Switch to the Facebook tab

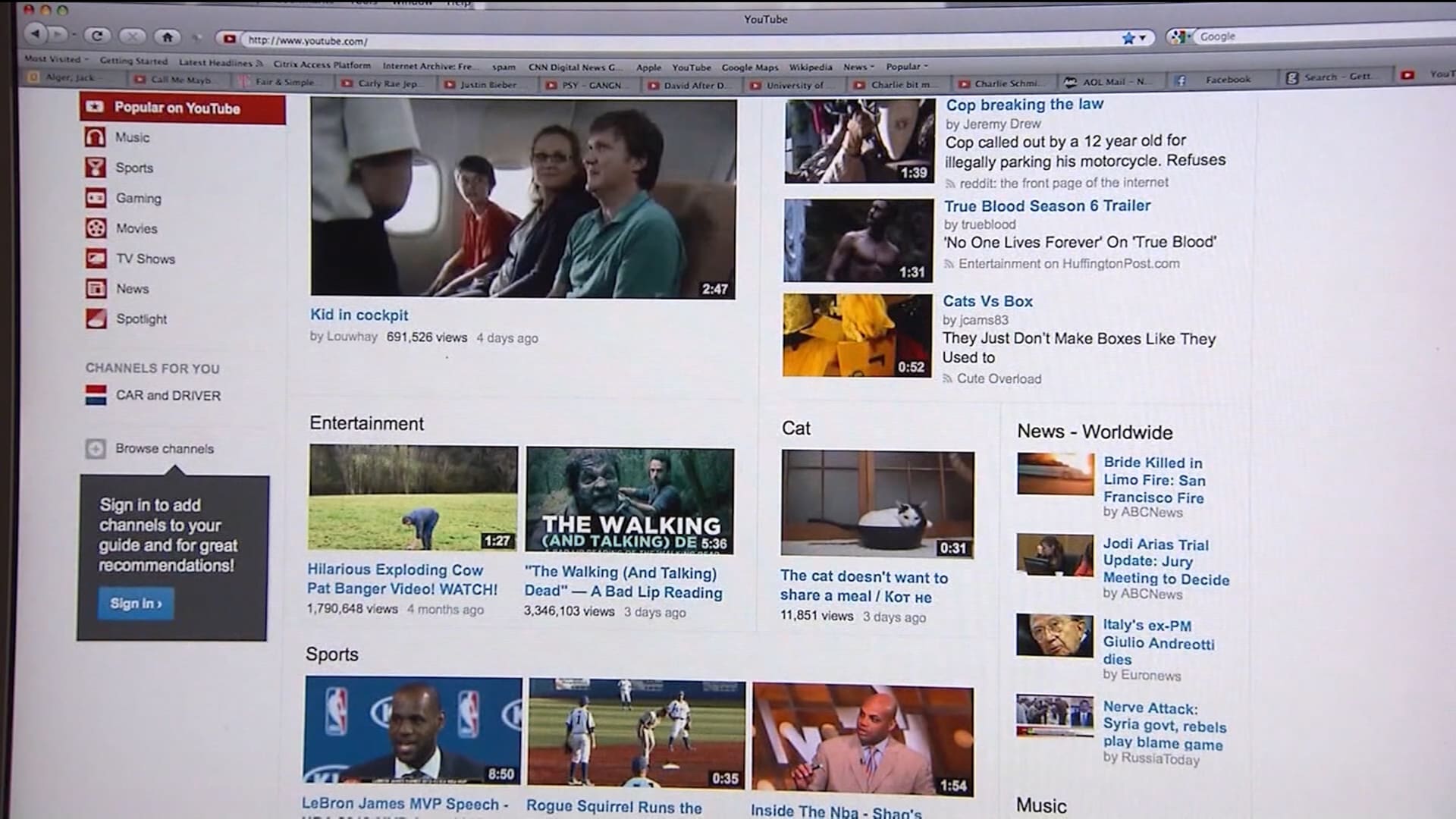[x=1227, y=79]
